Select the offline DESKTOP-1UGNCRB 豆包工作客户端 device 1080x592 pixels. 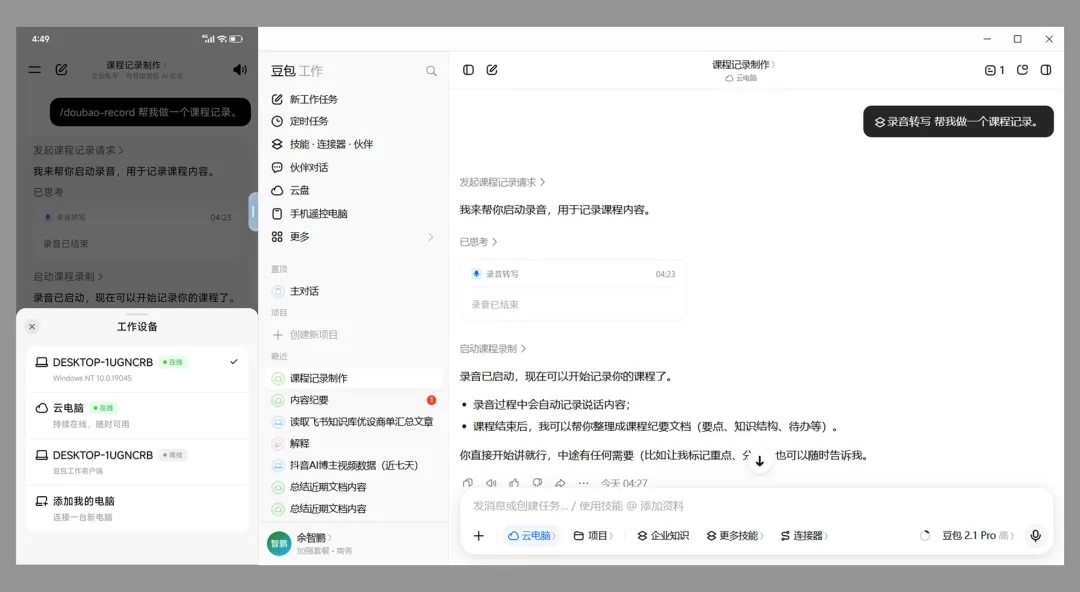(137, 462)
